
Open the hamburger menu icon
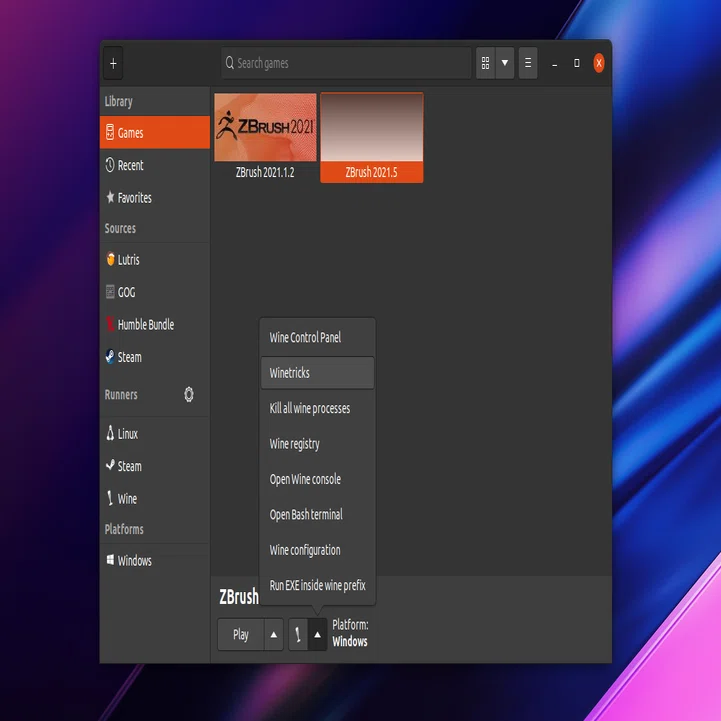(528, 63)
